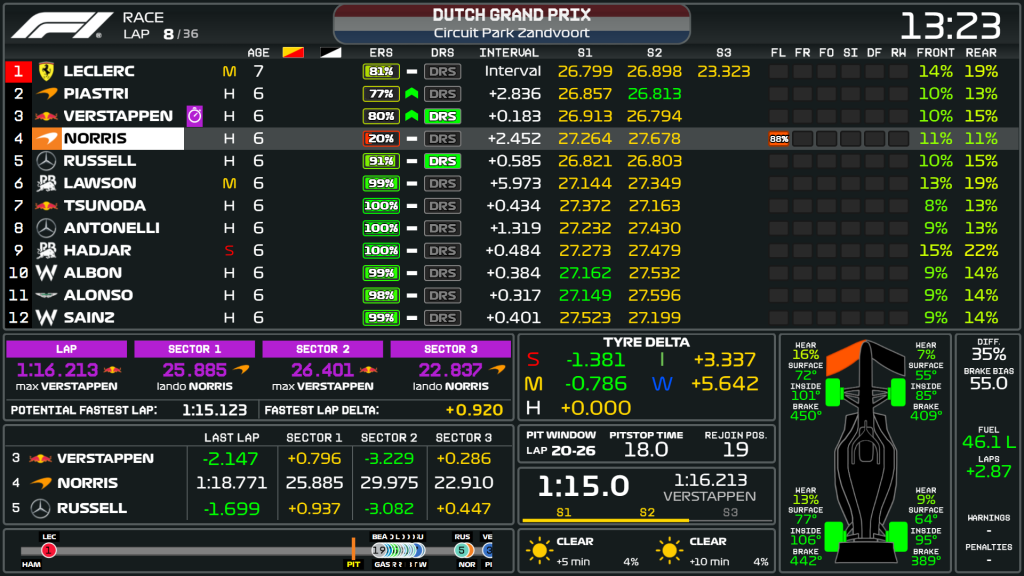Click the potential fastest lap time 1:15.123
The width and height of the screenshot is (1024, 576).
coord(214,410)
